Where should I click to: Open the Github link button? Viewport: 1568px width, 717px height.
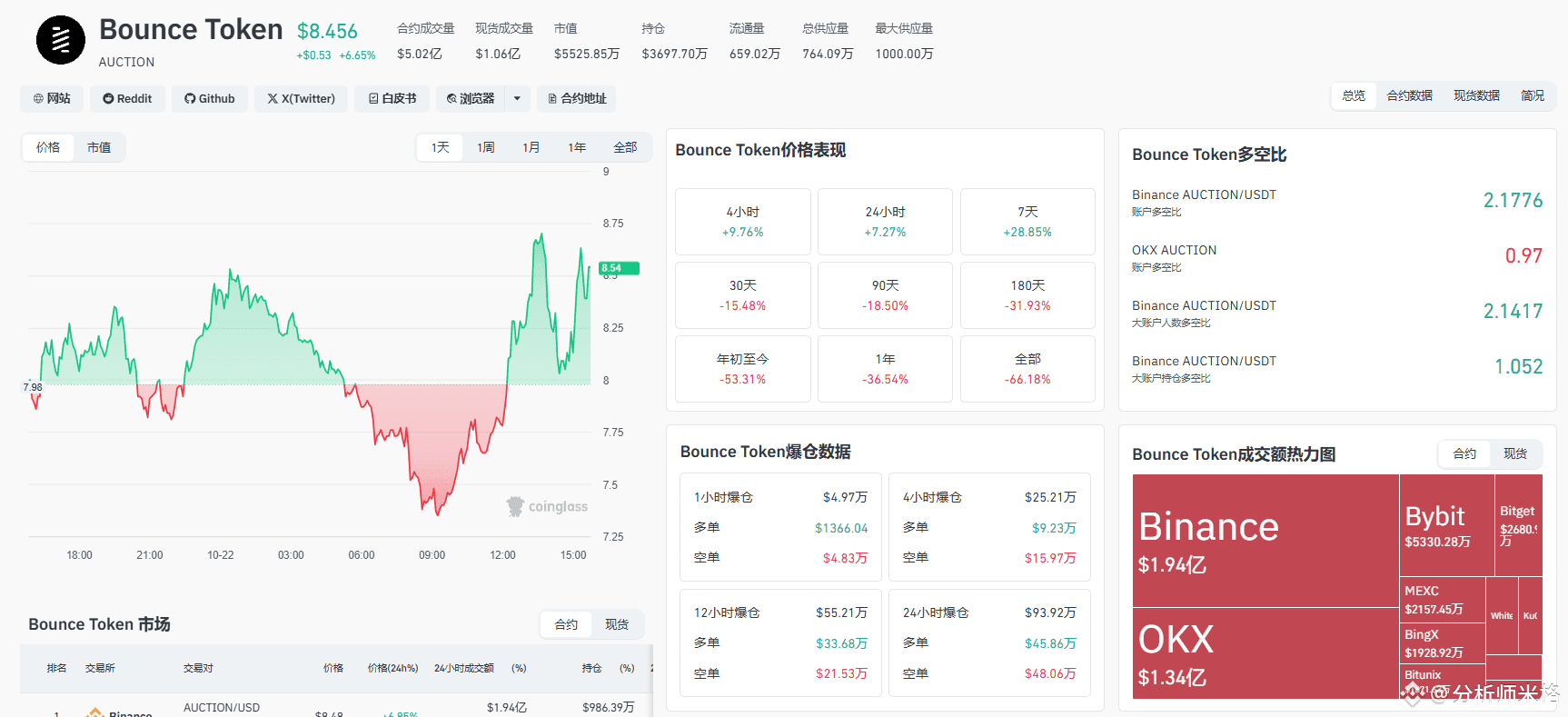(x=210, y=98)
